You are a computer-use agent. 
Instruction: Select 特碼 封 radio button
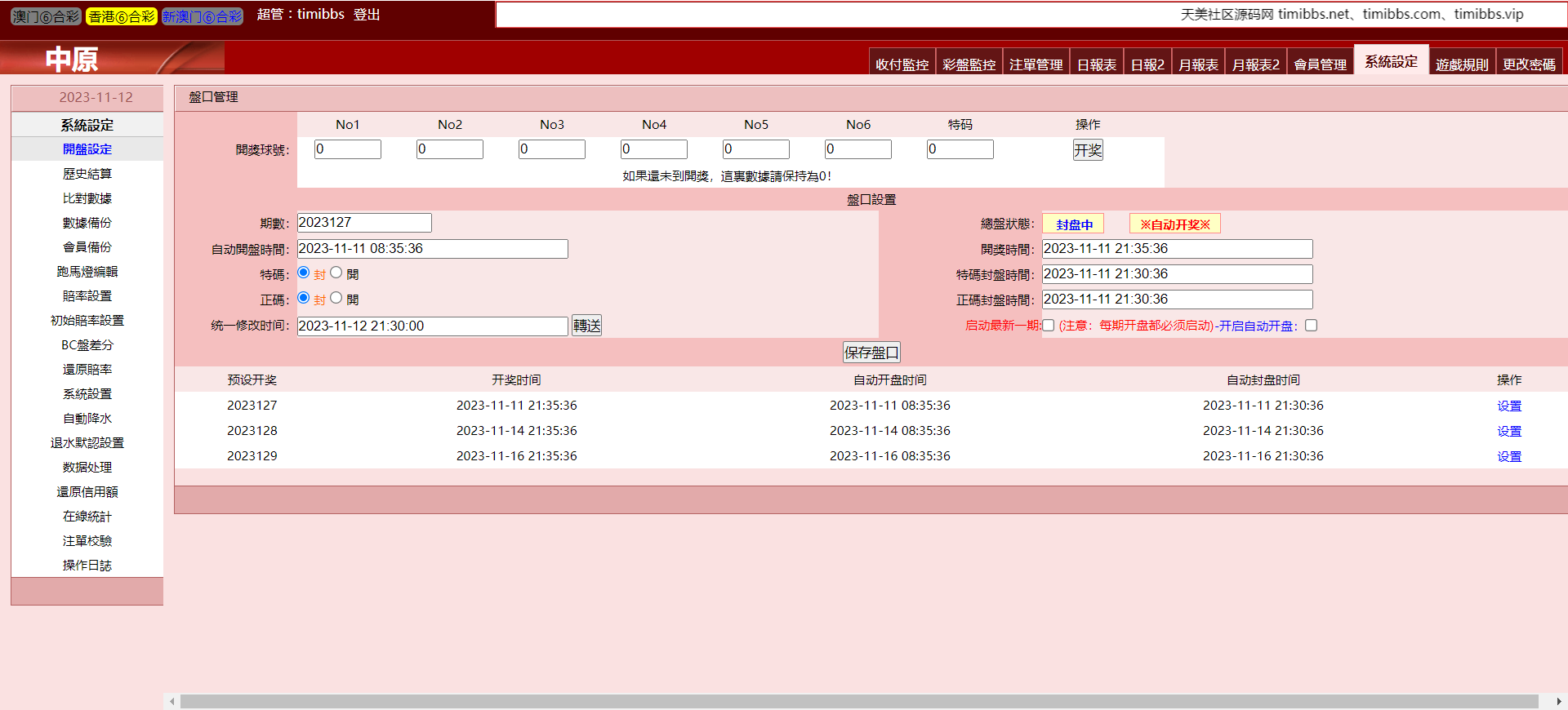[x=304, y=273]
